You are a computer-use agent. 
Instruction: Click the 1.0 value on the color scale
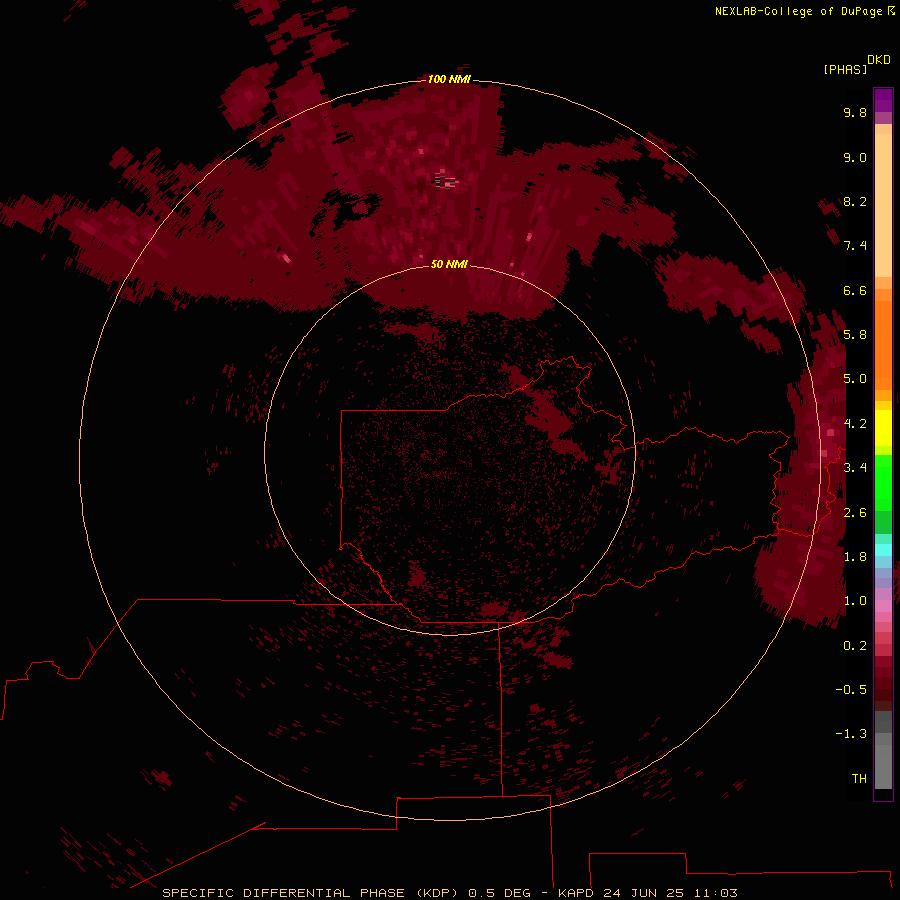[855, 601]
